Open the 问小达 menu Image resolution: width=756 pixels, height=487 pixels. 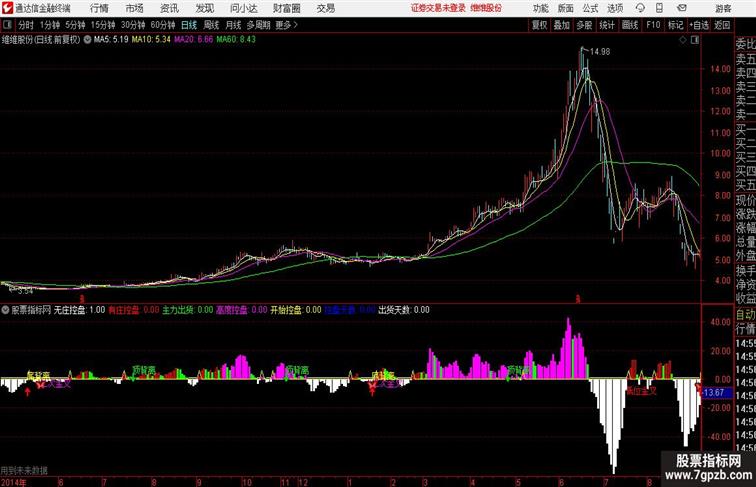coord(243,8)
